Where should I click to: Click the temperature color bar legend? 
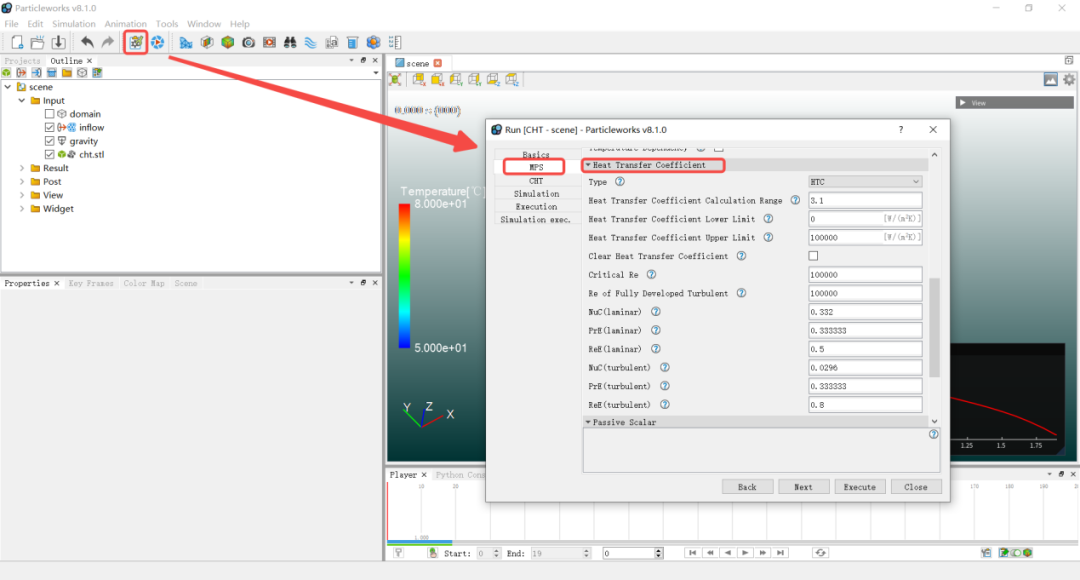pyautogui.click(x=404, y=275)
